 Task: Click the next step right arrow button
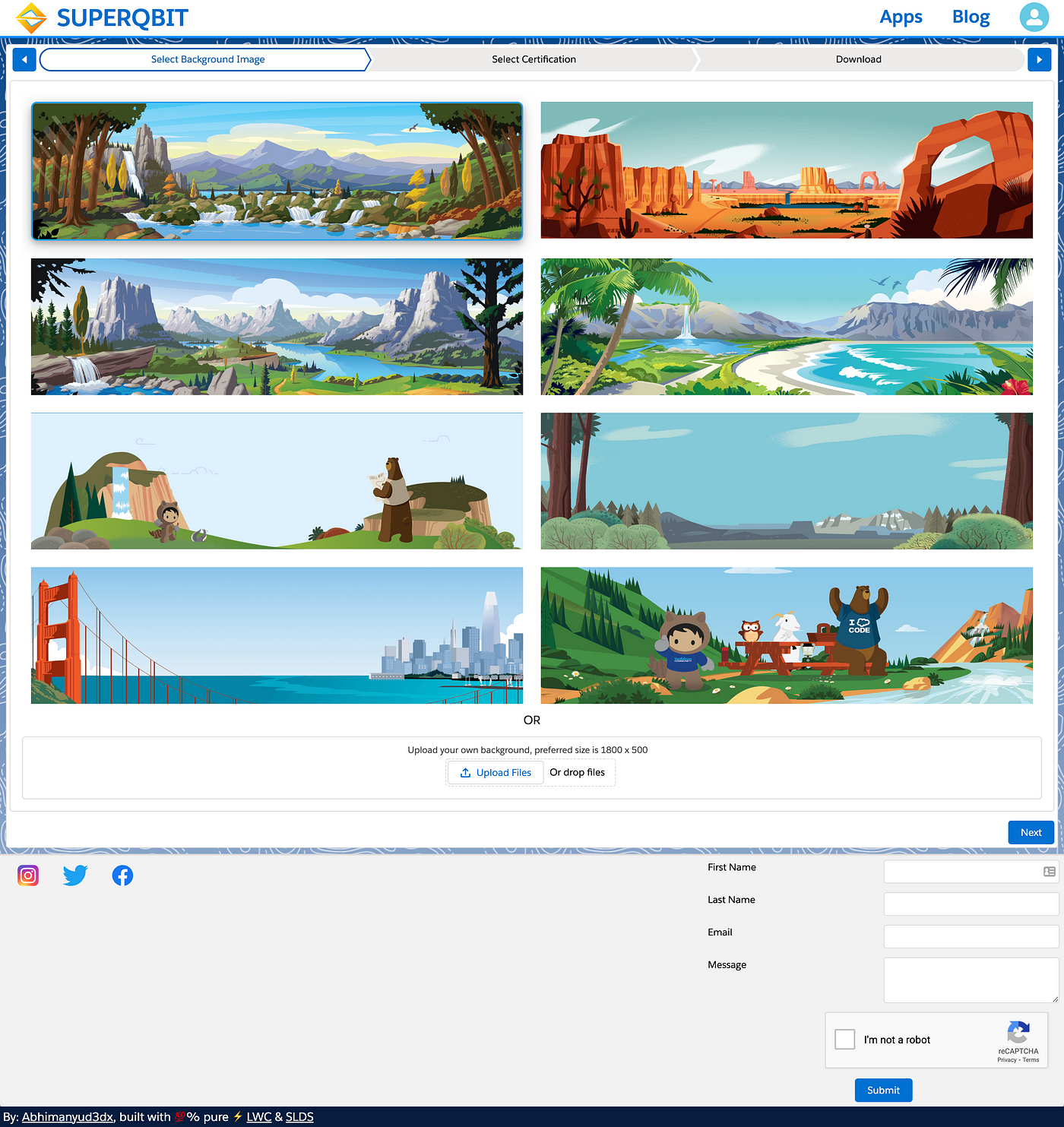[x=1039, y=59]
